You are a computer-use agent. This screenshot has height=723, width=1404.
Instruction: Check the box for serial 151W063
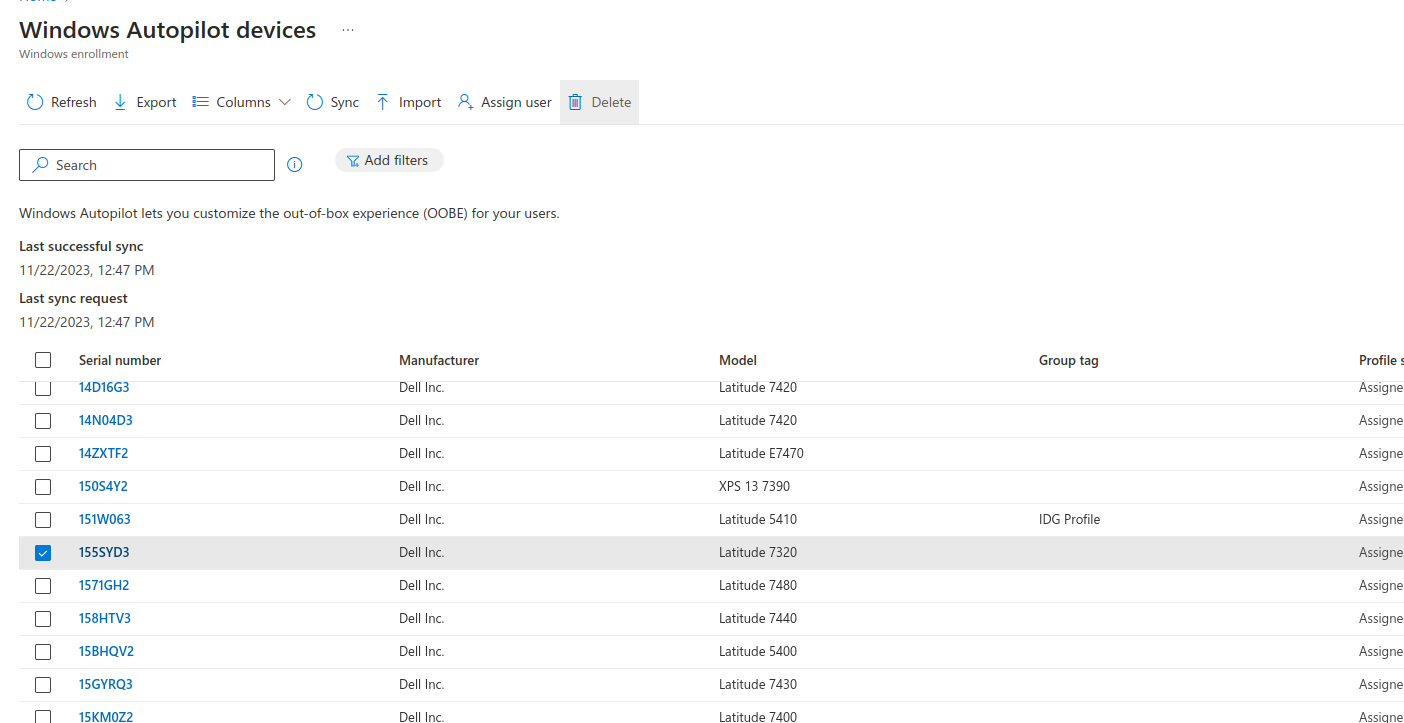tap(43, 520)
